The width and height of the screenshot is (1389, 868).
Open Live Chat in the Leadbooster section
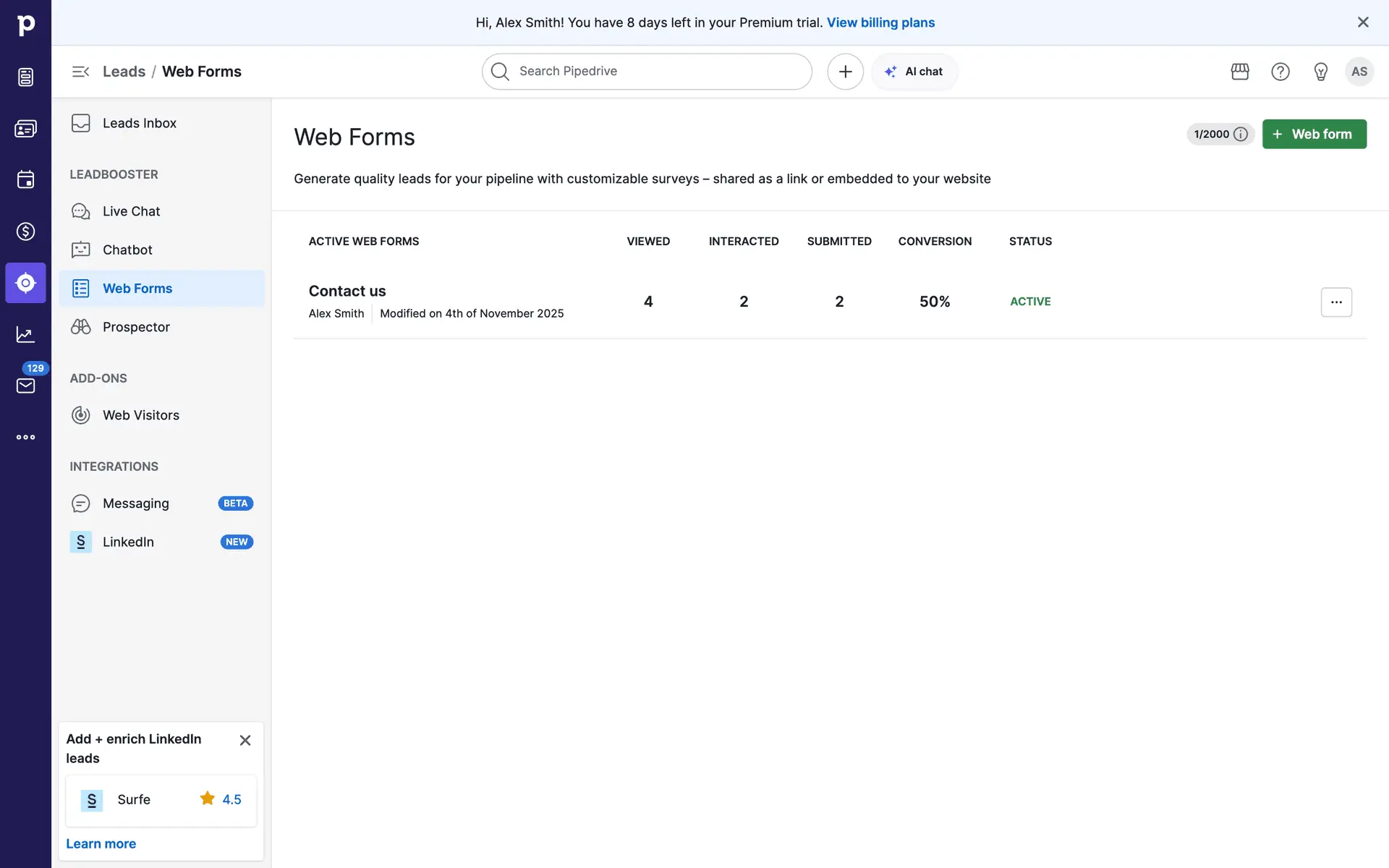click(x=131, y=211)
